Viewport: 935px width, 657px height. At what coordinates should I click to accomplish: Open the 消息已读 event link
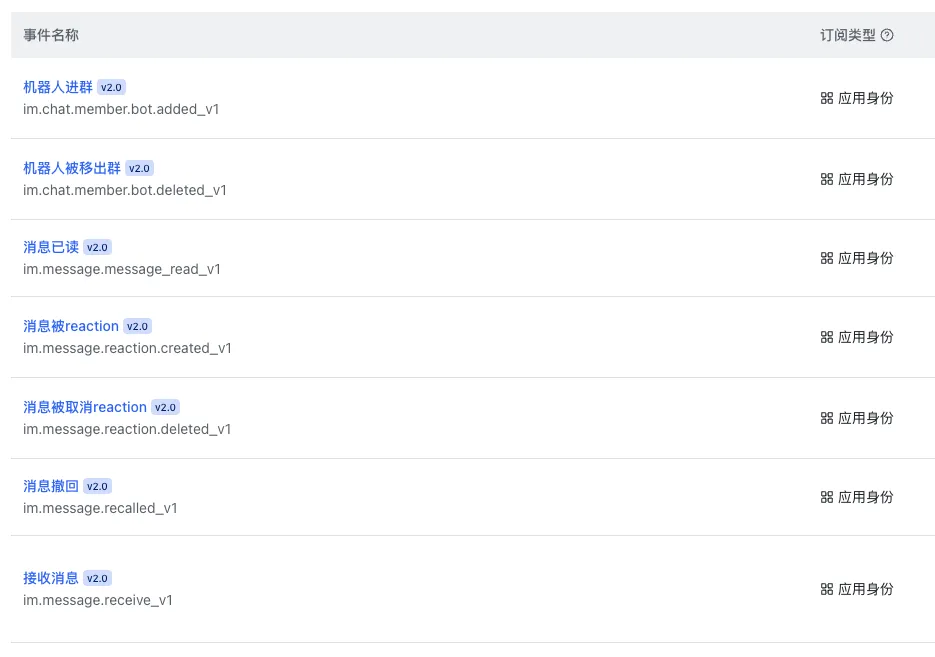[51, 247]
